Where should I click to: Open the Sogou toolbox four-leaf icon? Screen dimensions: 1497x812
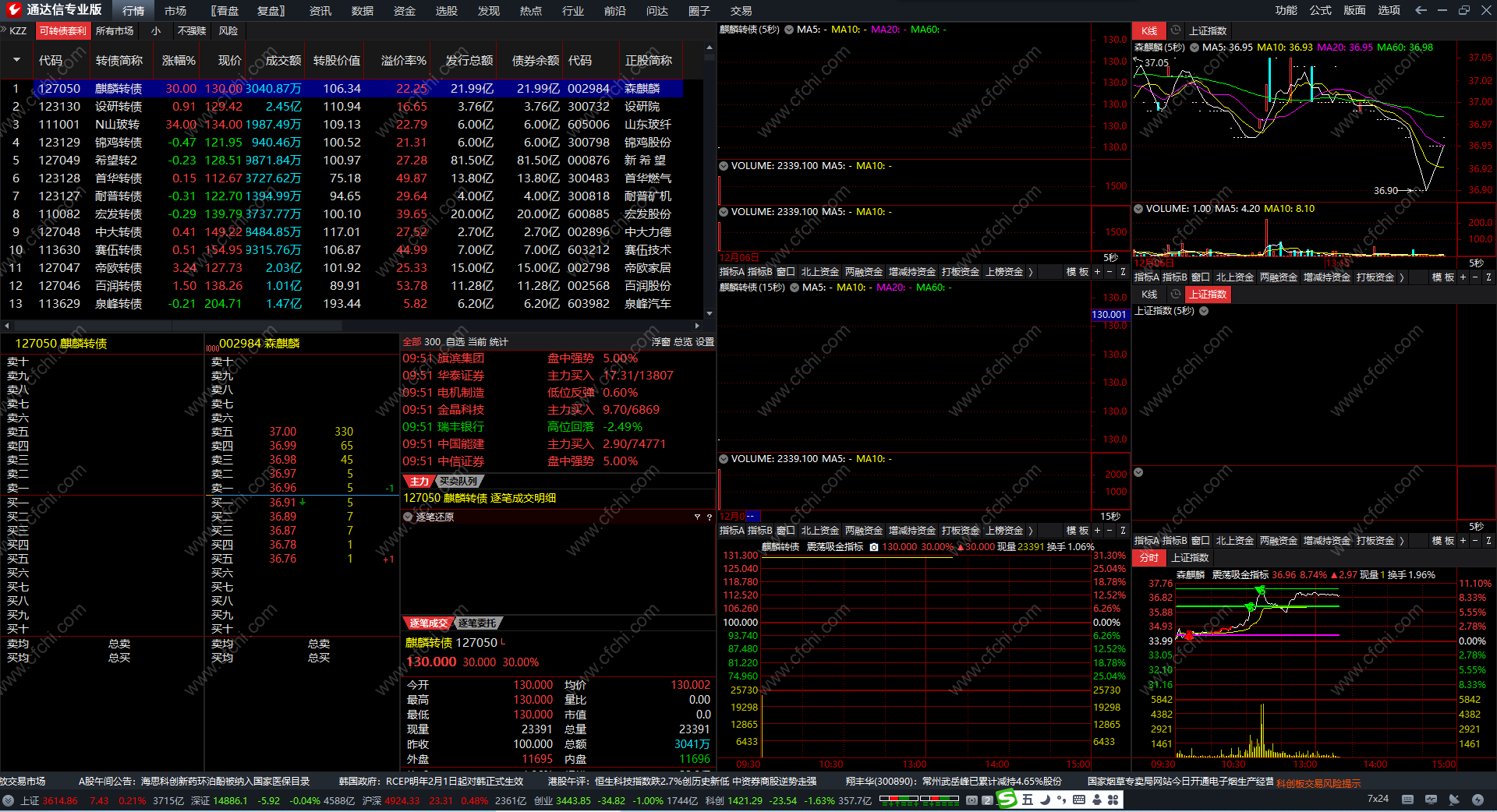tap(1113, 800)
